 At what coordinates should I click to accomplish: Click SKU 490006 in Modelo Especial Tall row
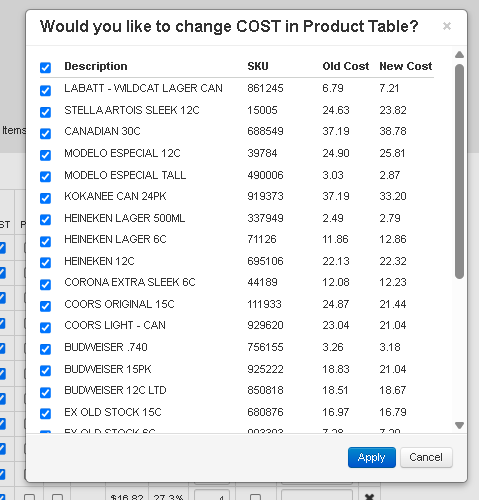(x=265, y=175)
